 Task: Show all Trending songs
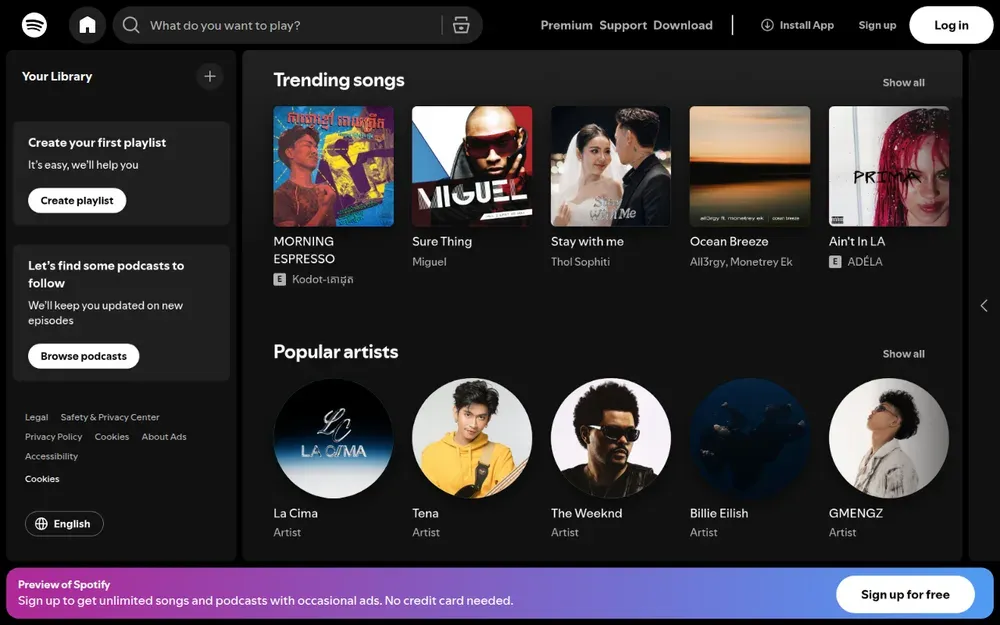click(903, 82)
